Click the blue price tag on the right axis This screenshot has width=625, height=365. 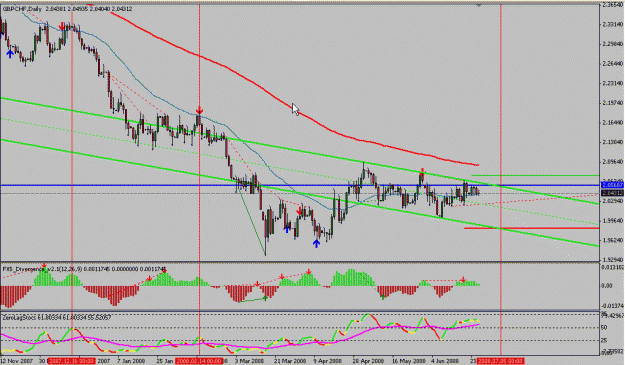coord(611,185)
